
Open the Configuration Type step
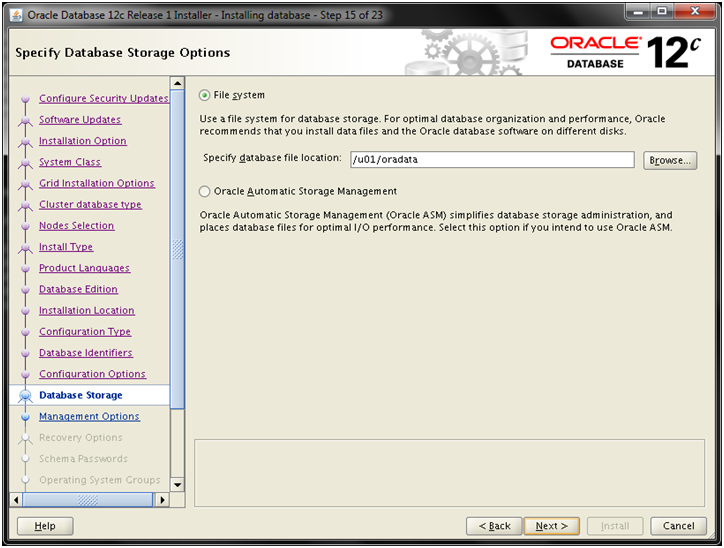click(x=85, y=332)
